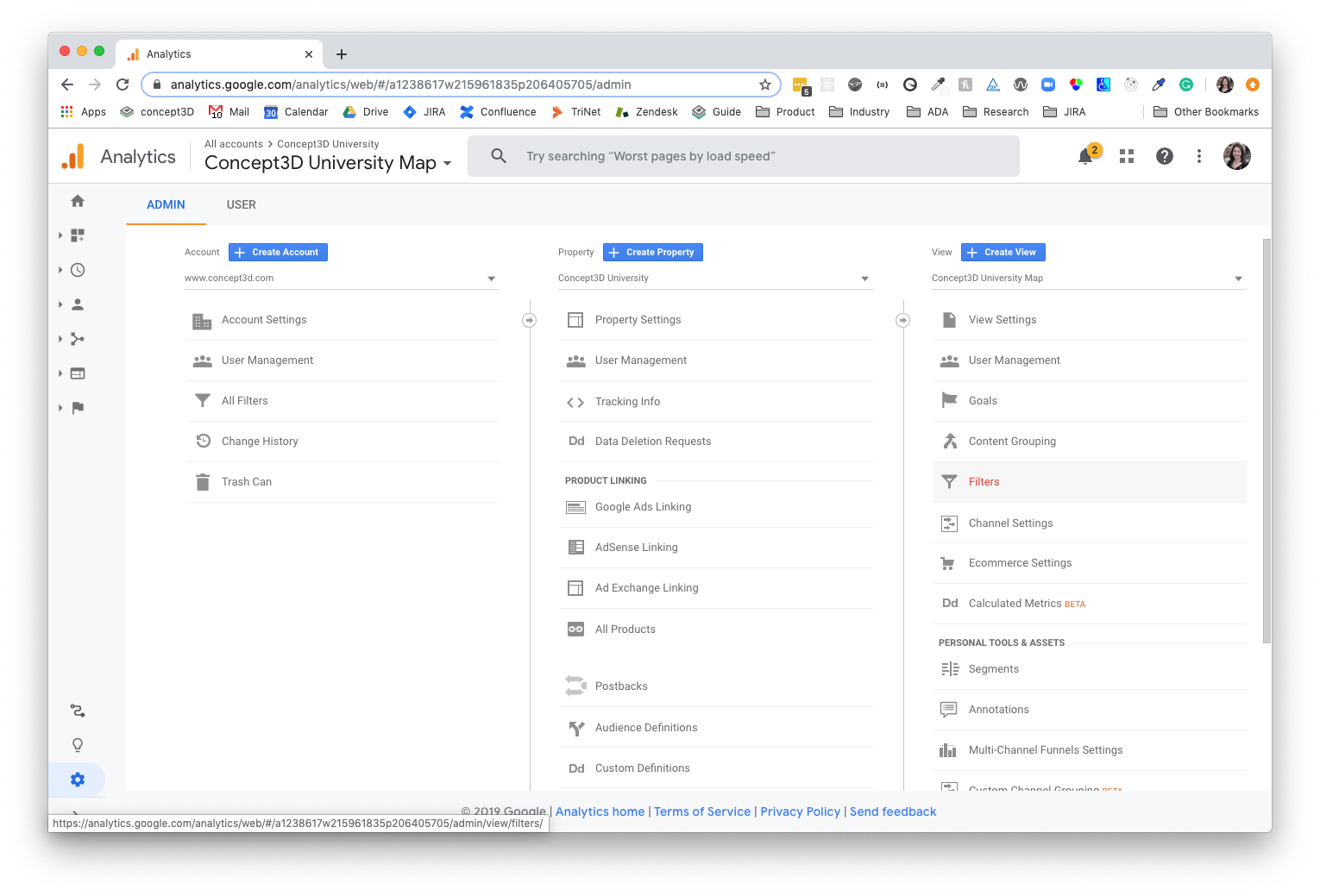Click the Admin gear icon
This screenshot has width=1320, height=896.
tap(78, 780)
